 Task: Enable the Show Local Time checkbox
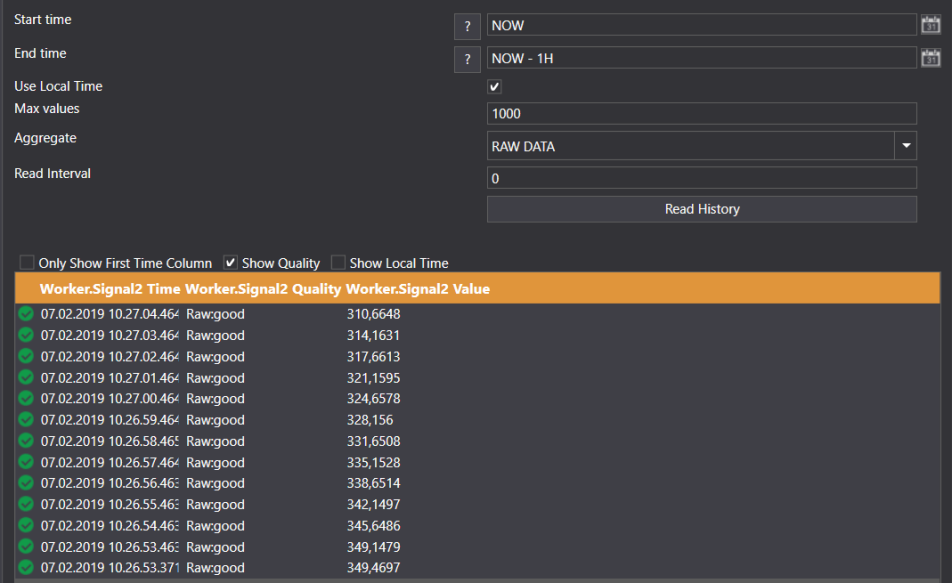(338, 263)
